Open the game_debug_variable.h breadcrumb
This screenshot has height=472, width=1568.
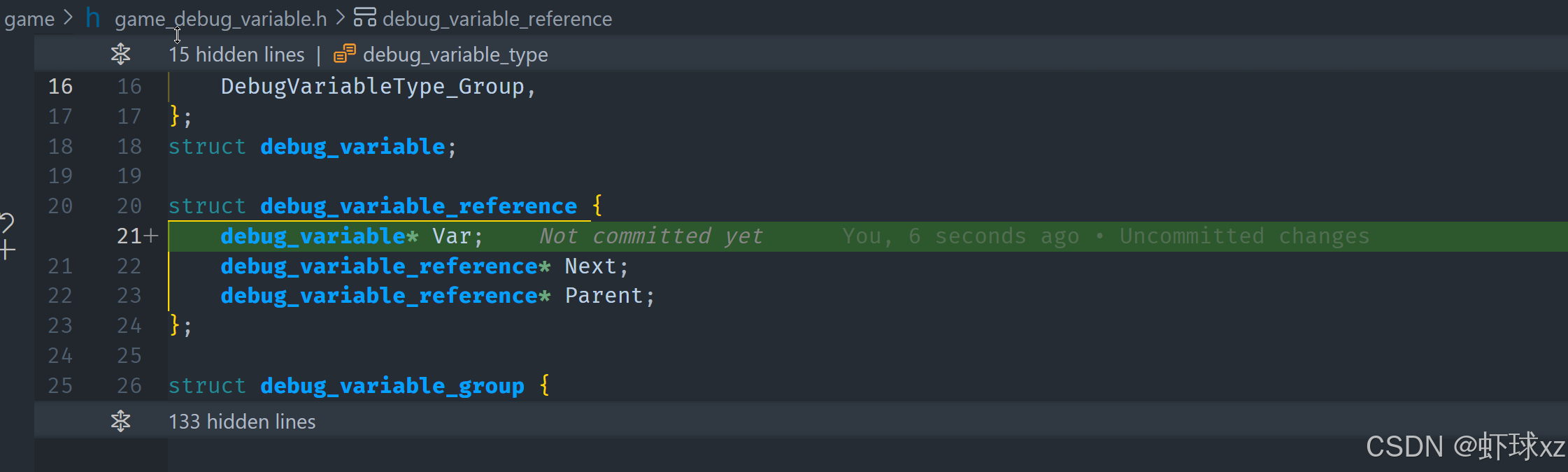pos(221,19)
